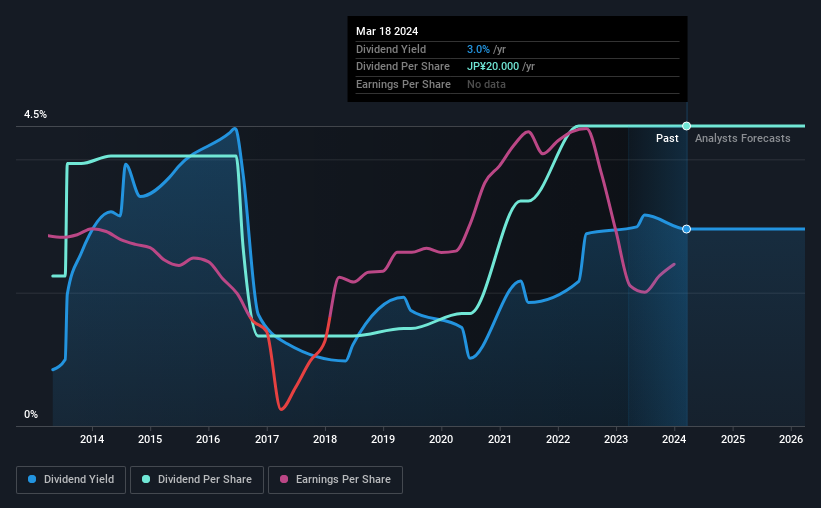
Task: Click the Earnings Per Share row label in tooltip
Action: click(x=403, y=84)
